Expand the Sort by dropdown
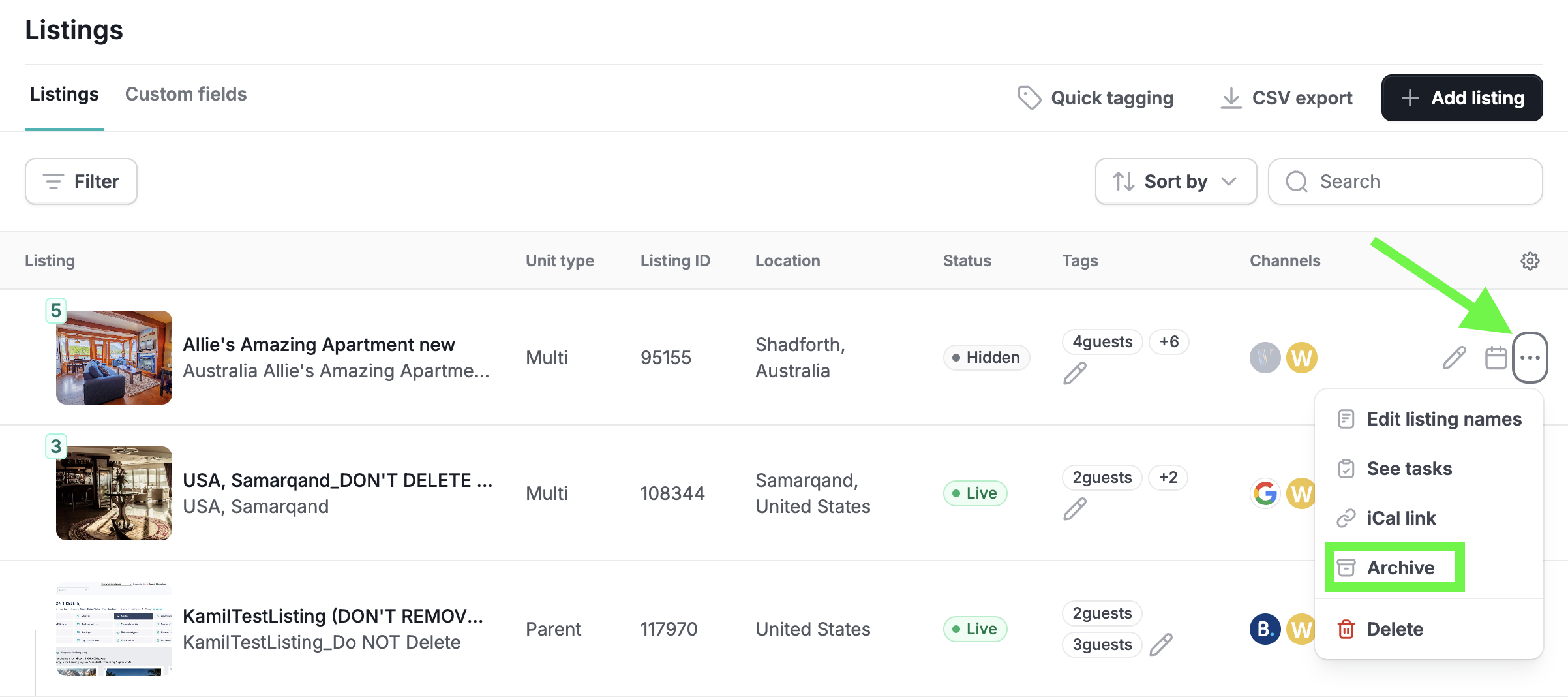 click(x=1175, y=181)
